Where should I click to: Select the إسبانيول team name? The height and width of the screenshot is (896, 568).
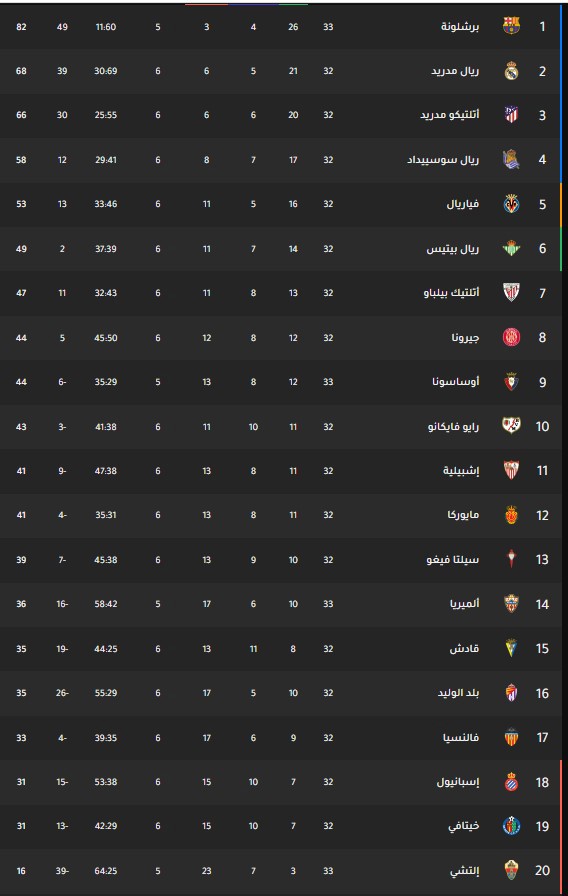click(x=458, y=782)
